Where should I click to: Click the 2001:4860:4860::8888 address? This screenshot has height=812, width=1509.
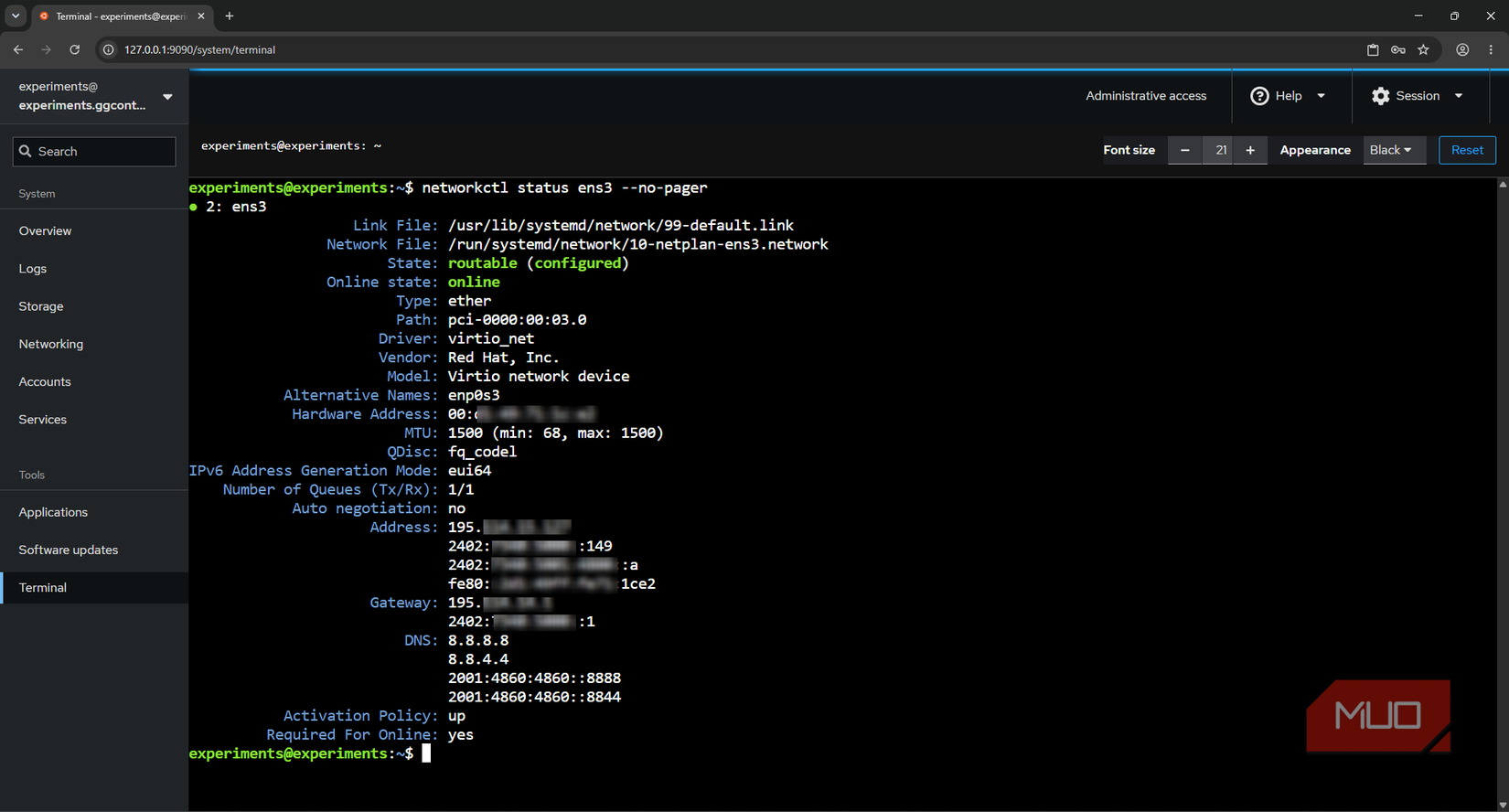[x=534, y=678]
